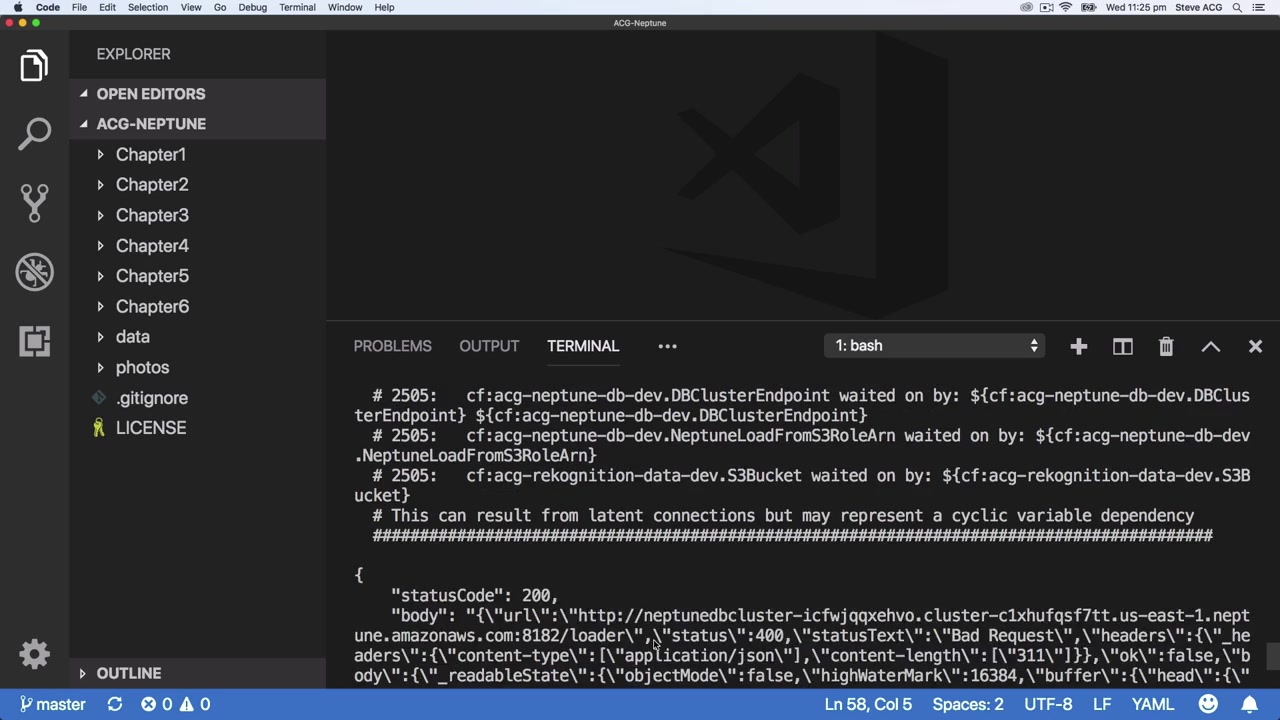Open macOS Spotlight search
Image resolution: width=1280 pixels, height=720 pixels.
click(1237, 7)
